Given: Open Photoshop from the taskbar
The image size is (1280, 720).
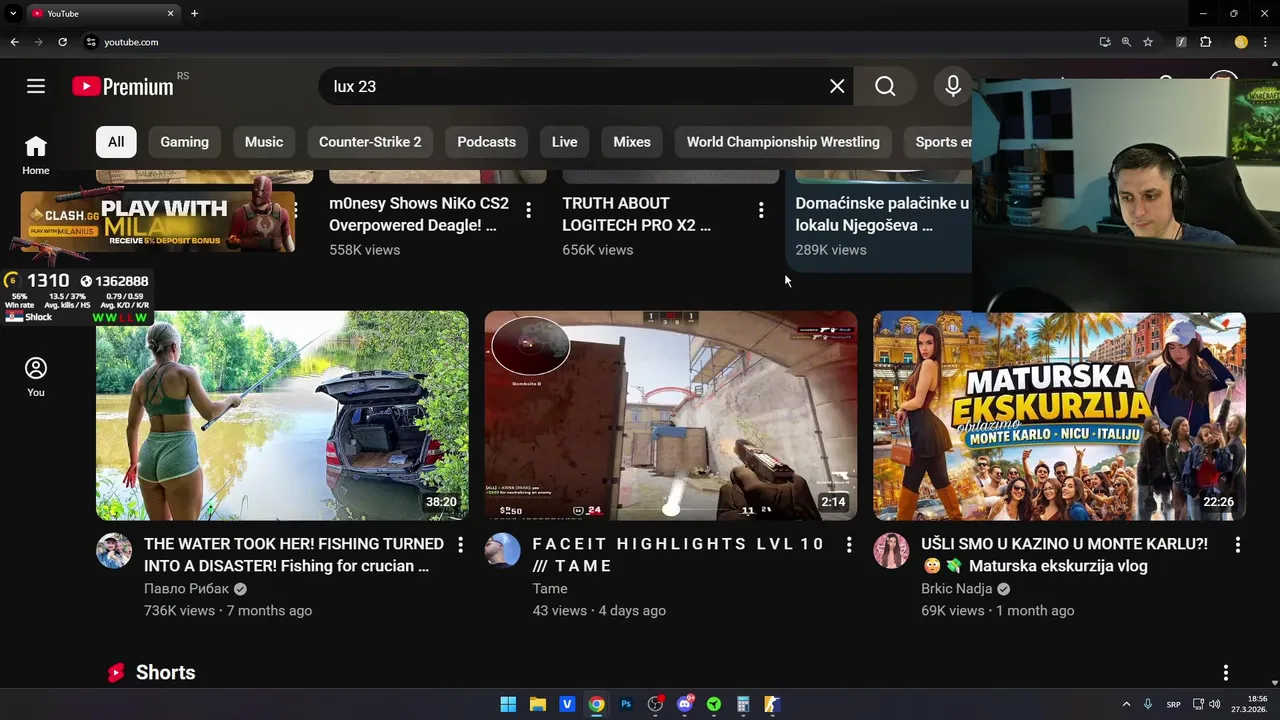Looking at the screenshot, I should click(626, 704).
